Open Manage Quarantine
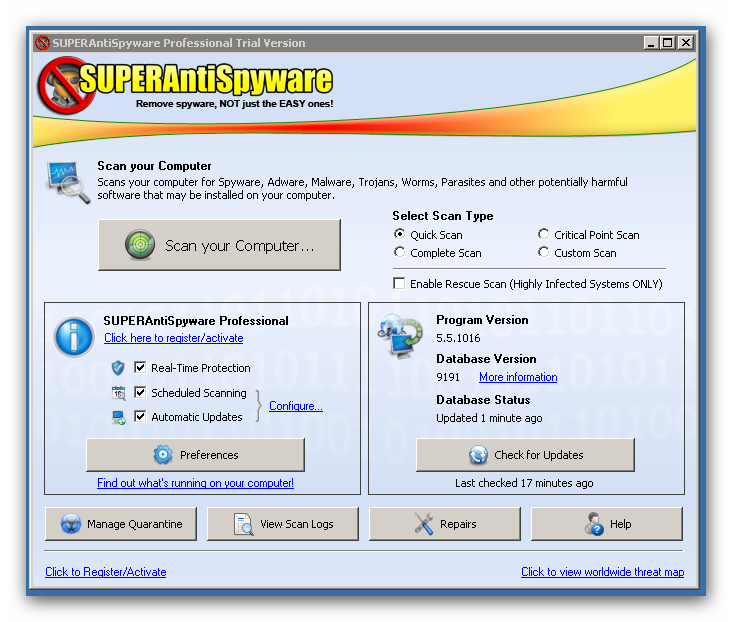 pyautogui.click(x=121, y=524)
